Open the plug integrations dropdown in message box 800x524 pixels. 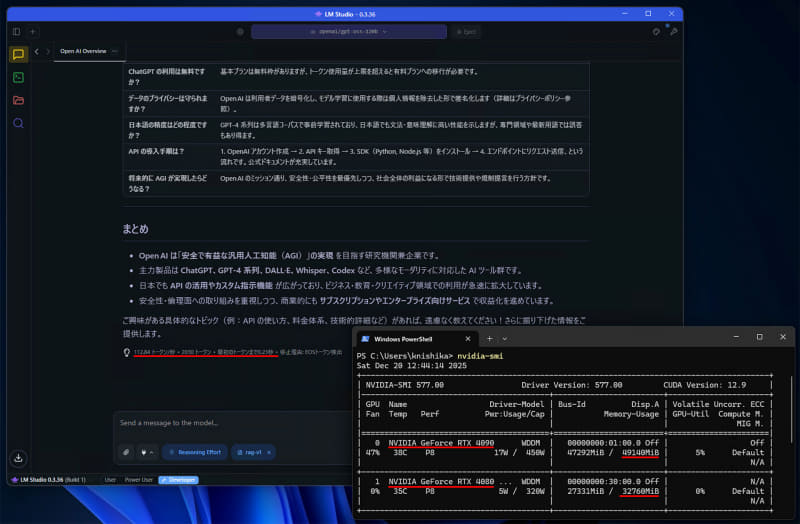147,453
